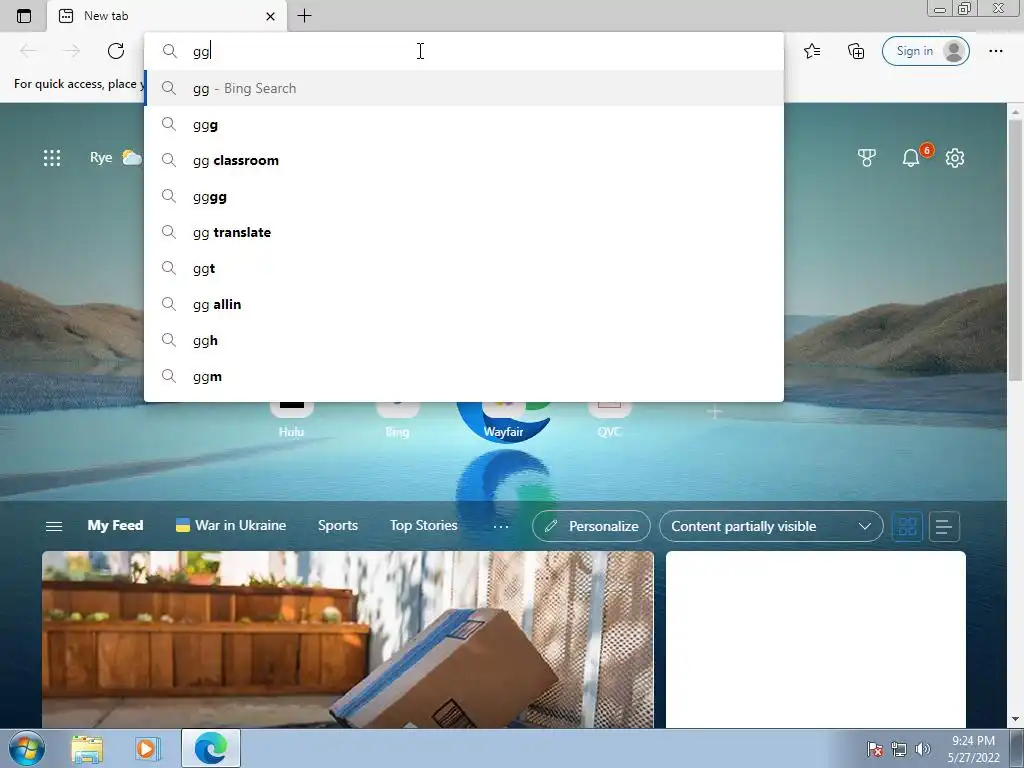Open the Bing quick link tile
Screen dimensions: 1024x768
(x=397, y=419)
